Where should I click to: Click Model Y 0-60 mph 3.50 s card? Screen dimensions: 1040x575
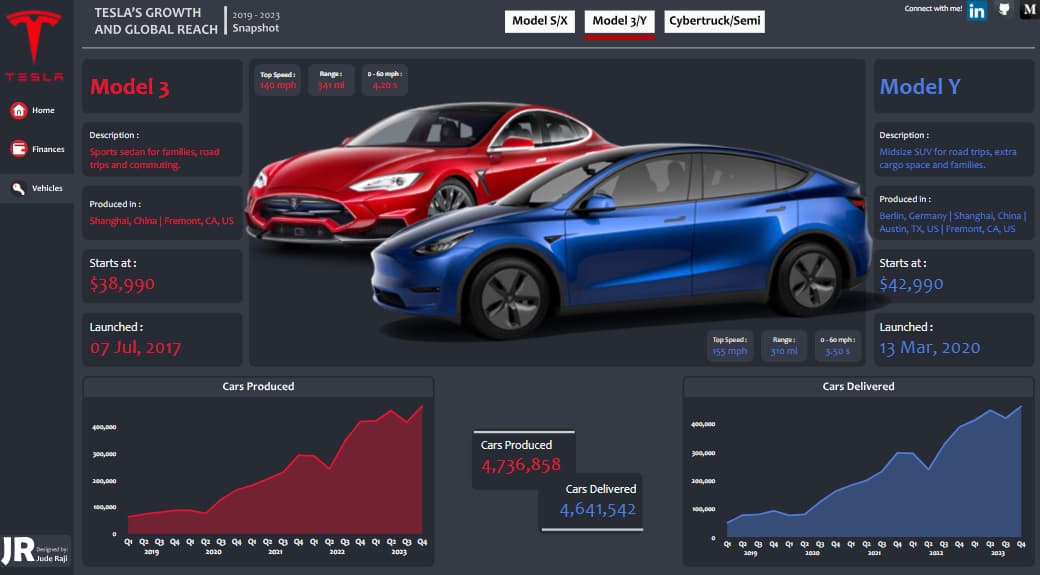(x=838, y=346)
